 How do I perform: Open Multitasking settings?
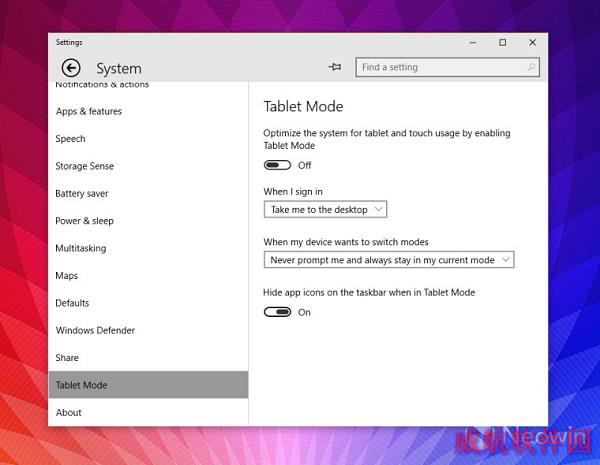[148, 248]
